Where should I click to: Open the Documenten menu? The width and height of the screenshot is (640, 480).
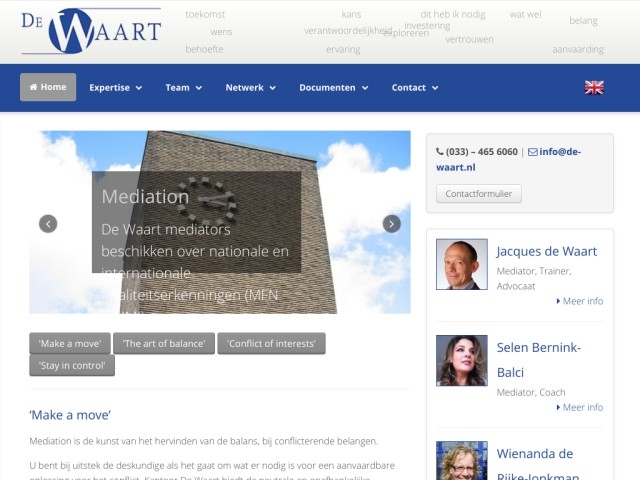coord(333,88)
